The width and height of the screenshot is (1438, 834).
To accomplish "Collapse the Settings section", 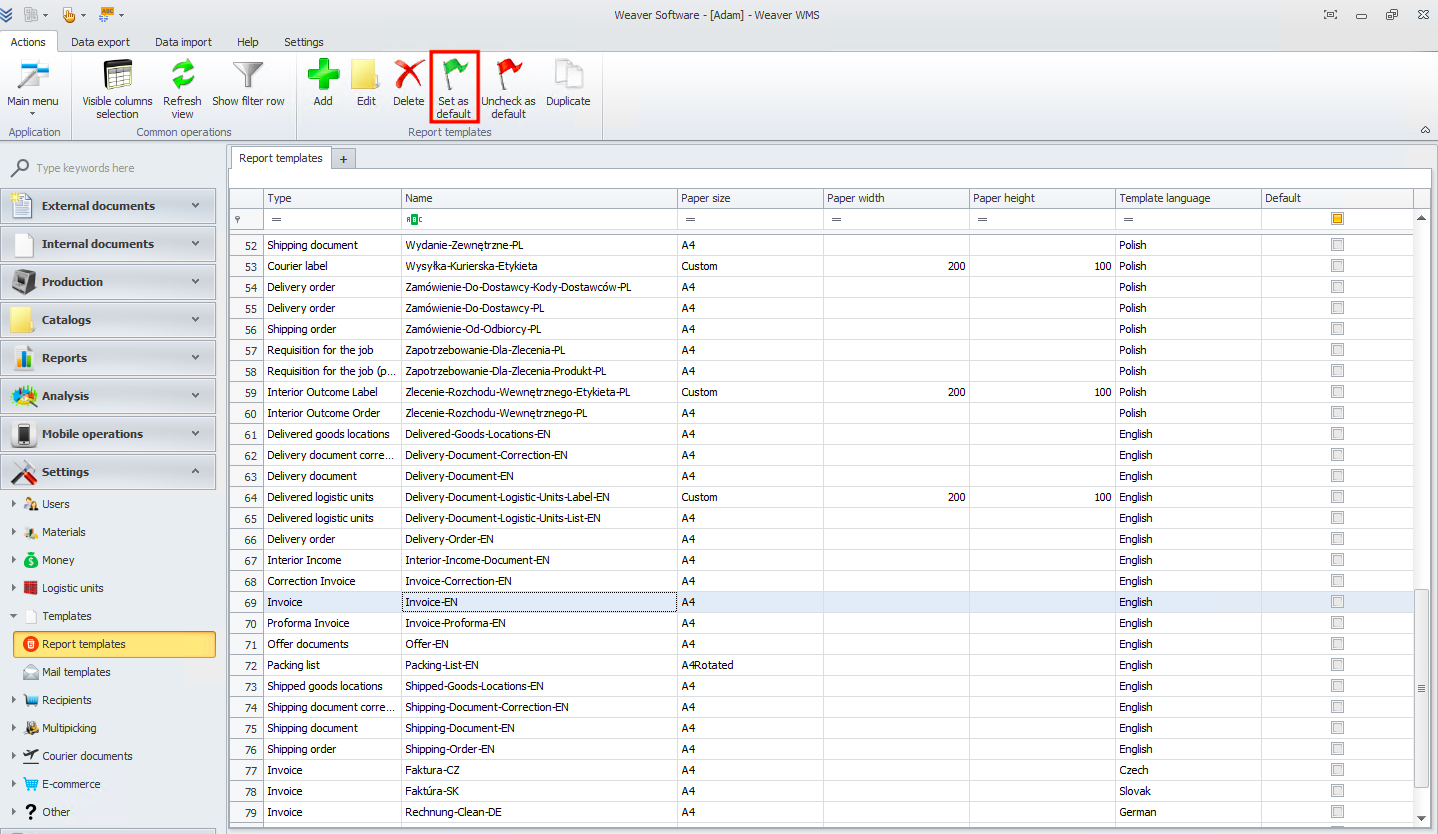I will pos(108,472).
